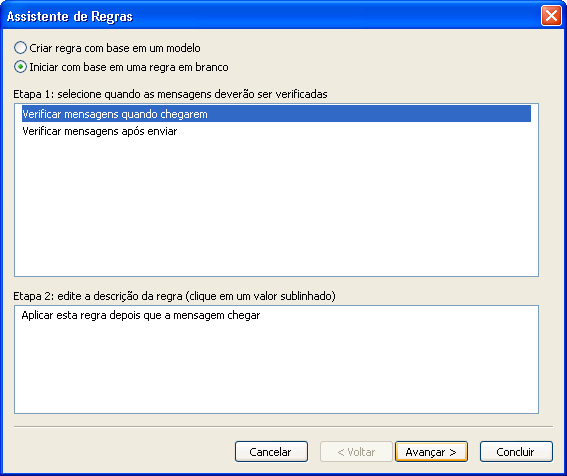The width and height of the screenshot is (567, 476).
Task: Click the highlighted selection bar's right end in Etapa 1
Action: (521, 114)
